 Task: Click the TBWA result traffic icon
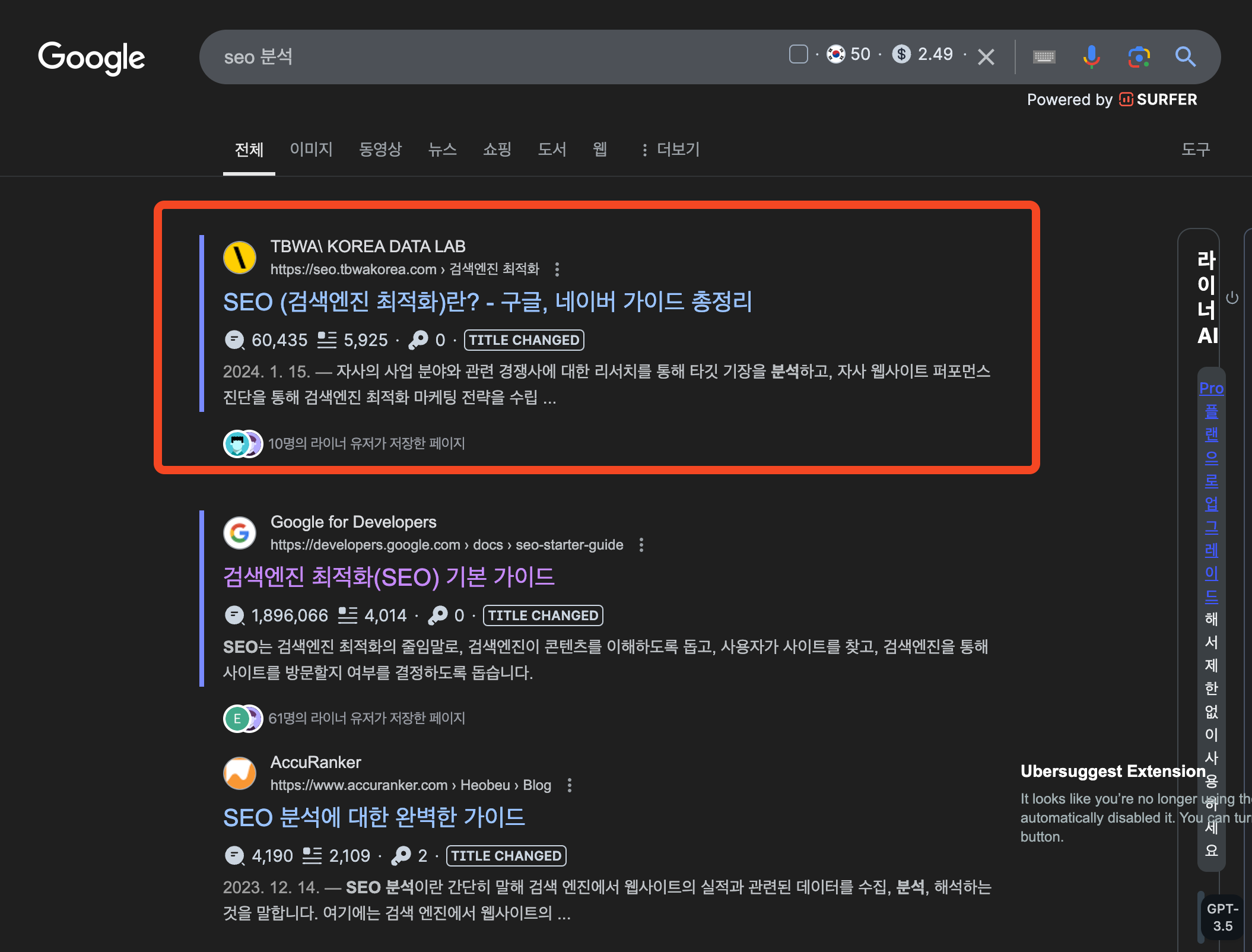click(x=234, y=340)
